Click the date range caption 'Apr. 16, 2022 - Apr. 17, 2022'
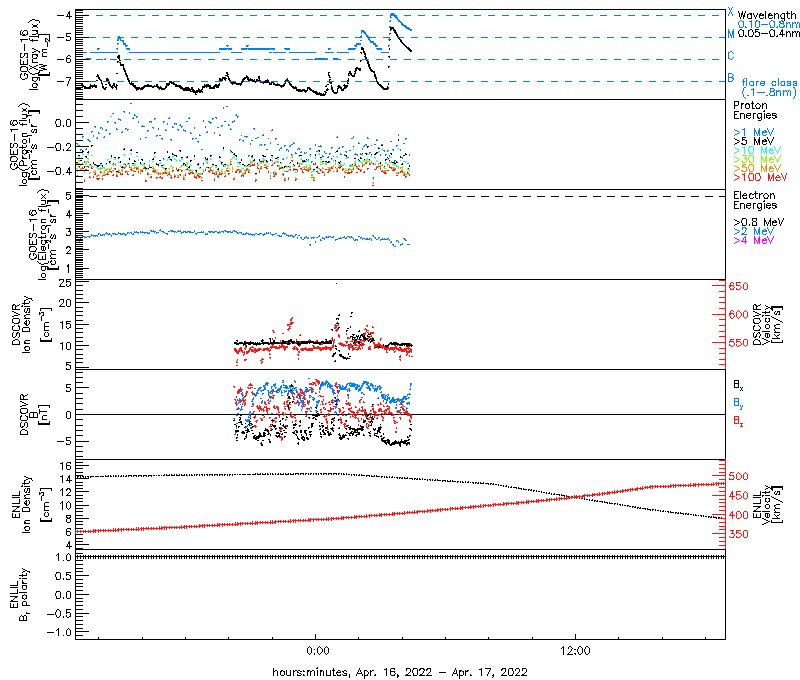This screenshot has height=680, width=800. point(441,672)
